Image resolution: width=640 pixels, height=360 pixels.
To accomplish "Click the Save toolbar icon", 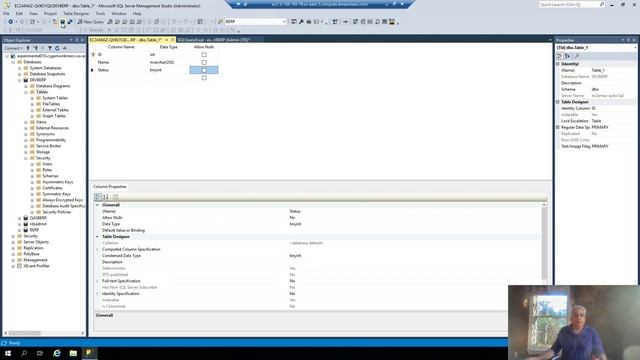I will pos(62,22).
